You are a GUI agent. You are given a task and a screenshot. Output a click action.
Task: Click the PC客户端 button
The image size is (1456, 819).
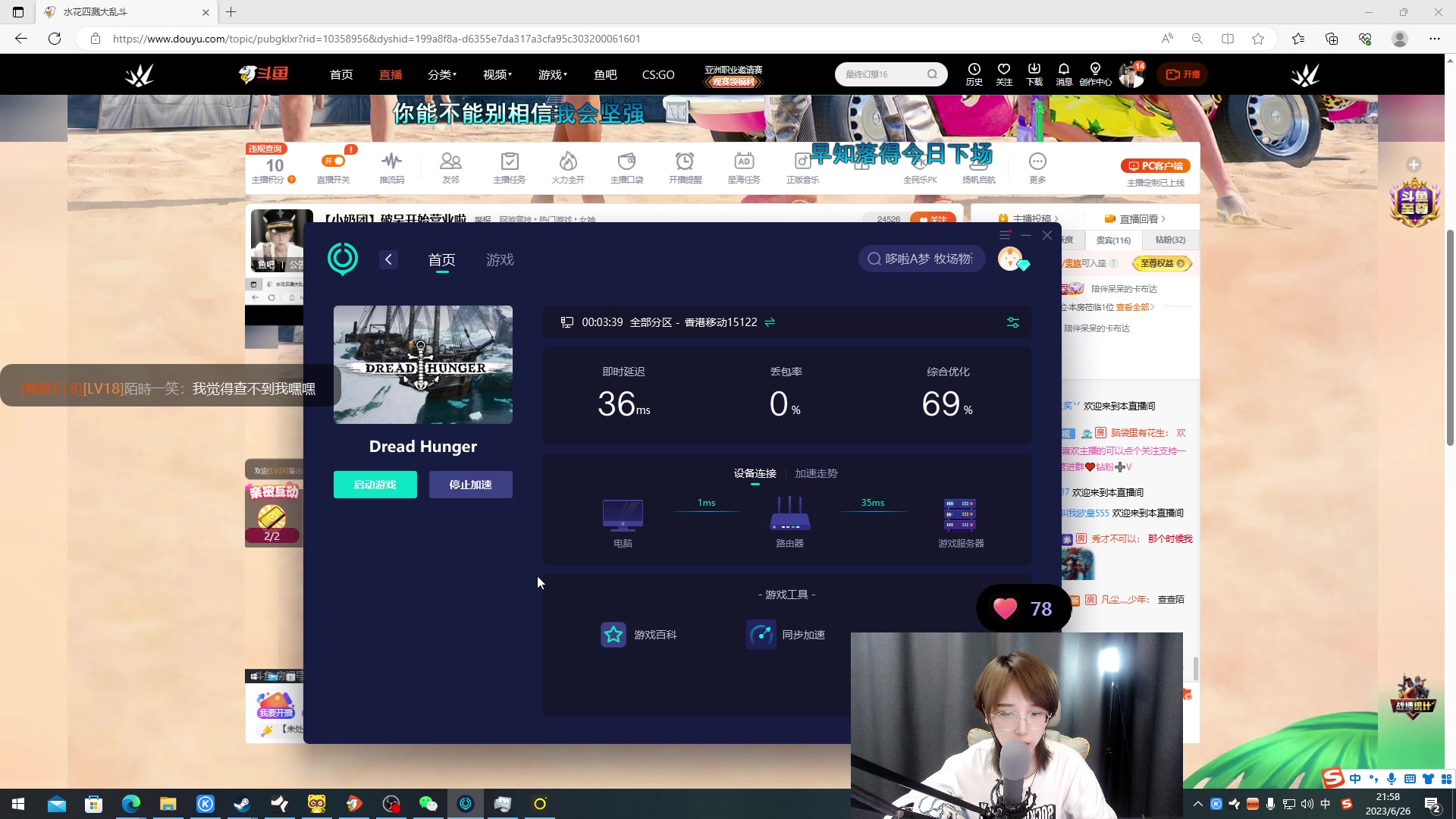[x=1155, y=166]
